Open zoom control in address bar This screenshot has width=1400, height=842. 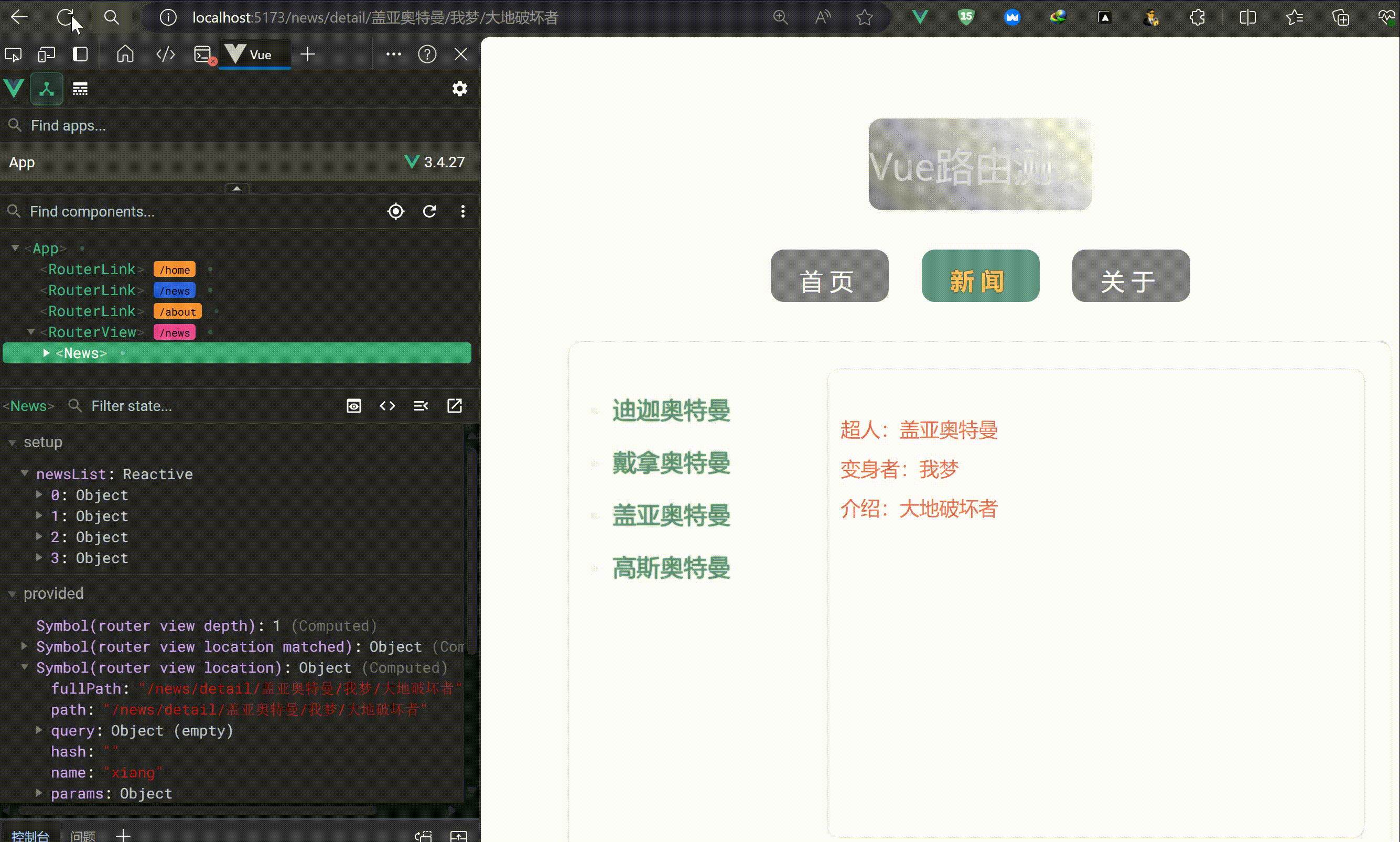point(781,18)
